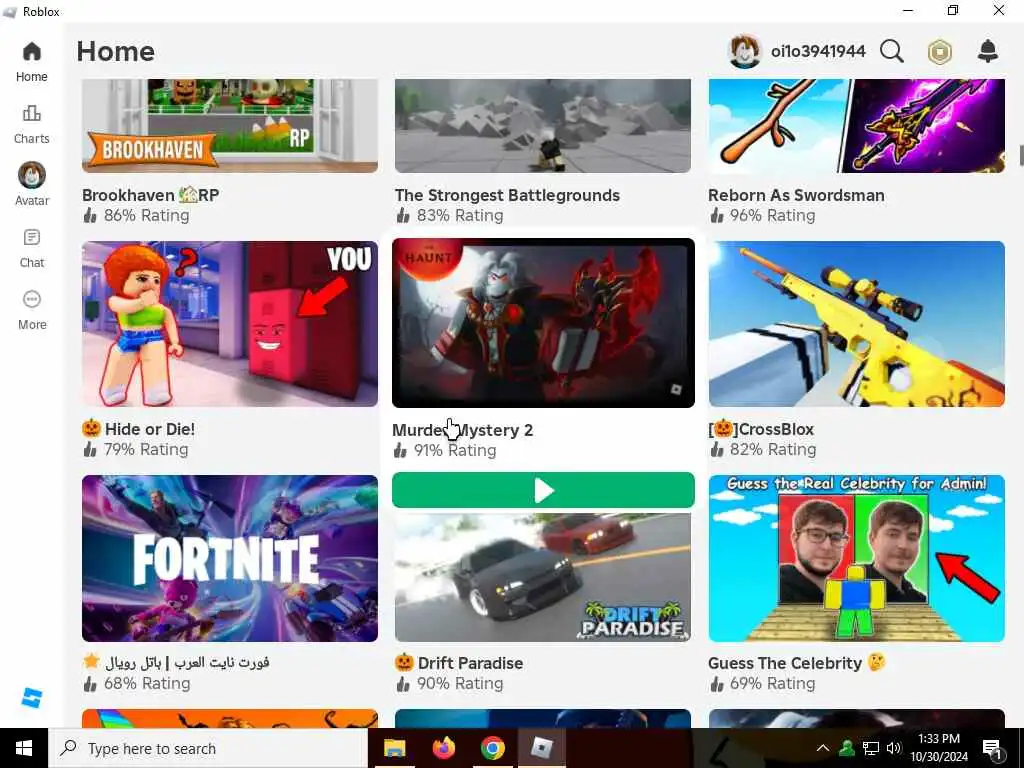This screenshot has width=1024, height=768.
Task: Open the Drift Paradise car thumbnail
Action: tap(543, 577)
